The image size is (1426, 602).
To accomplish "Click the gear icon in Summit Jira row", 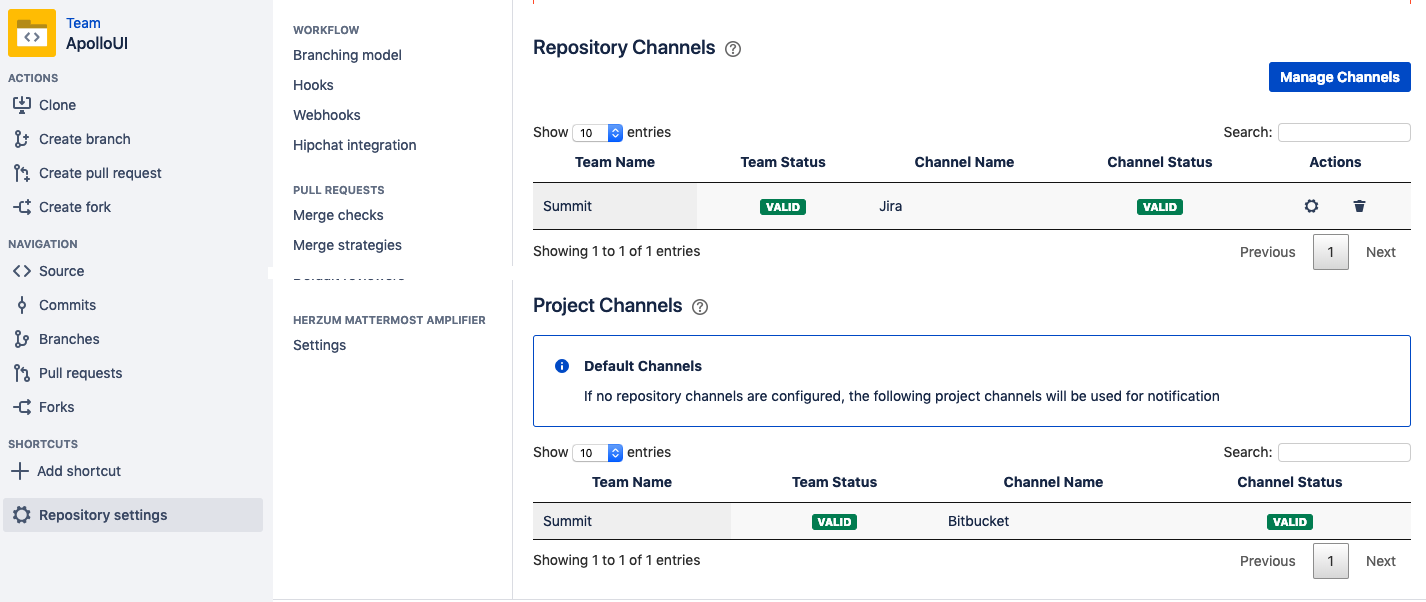I will pos(1311,206).
